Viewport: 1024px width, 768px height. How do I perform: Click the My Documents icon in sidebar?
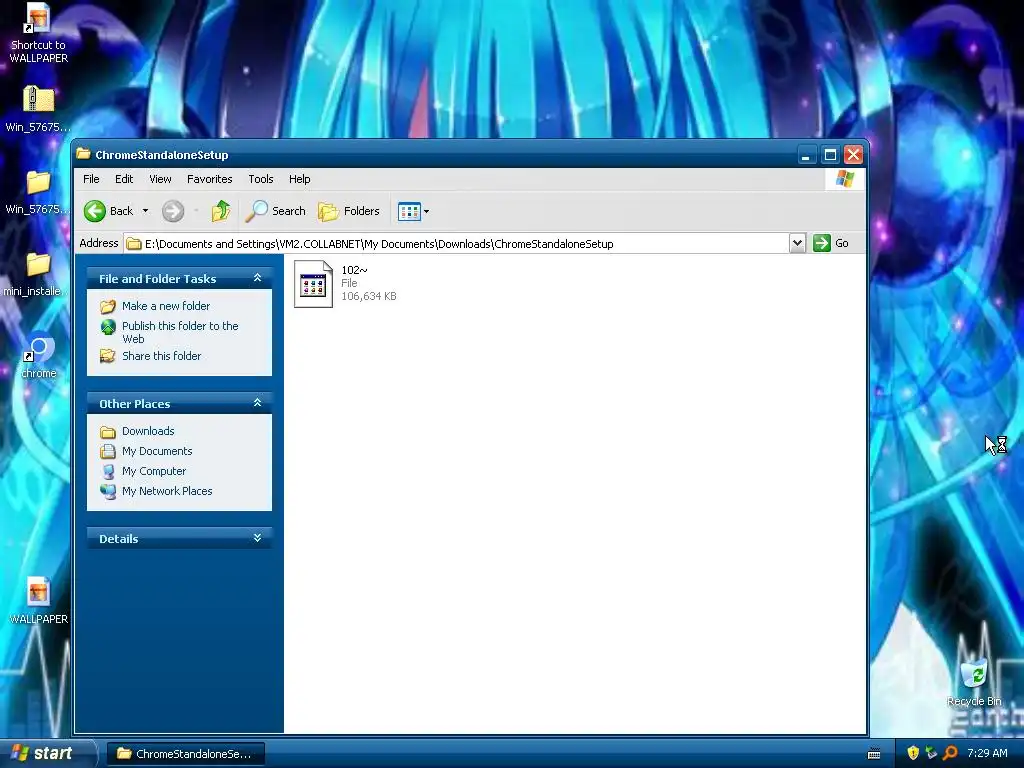coord(108,451)
